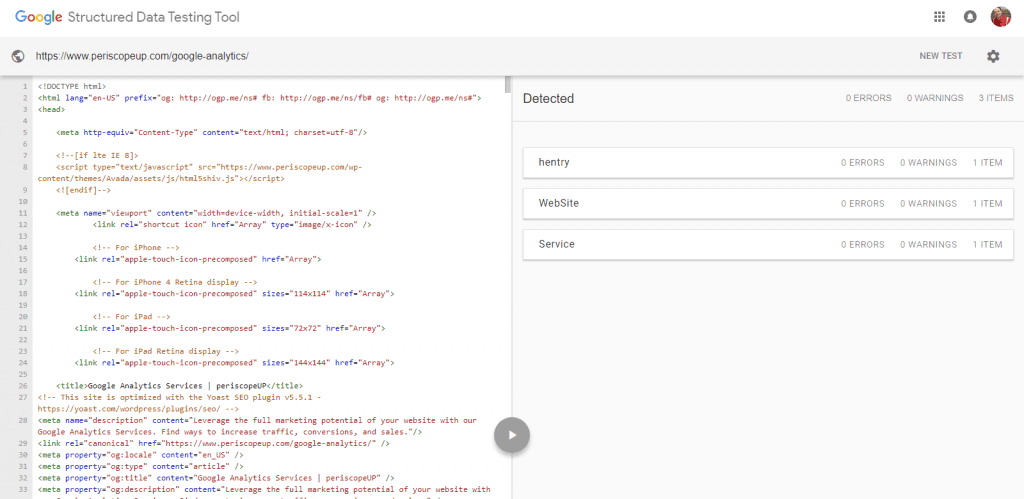Screen dimensions: 1024x499
Task: Click the canonical link code line
Action: [214, 443]
